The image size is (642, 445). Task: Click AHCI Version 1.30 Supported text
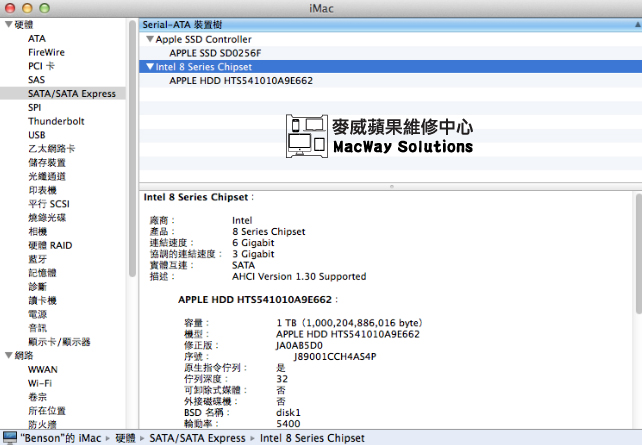point(299,277)
